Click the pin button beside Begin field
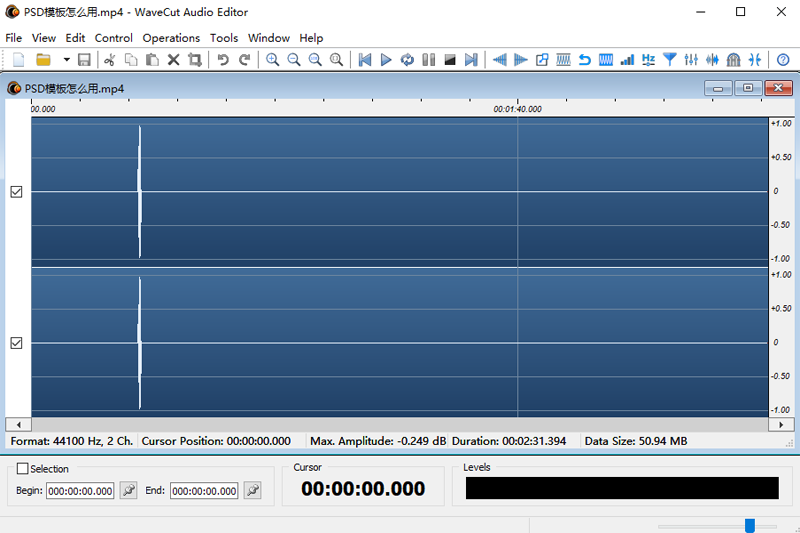This screenshot has width=800, height=533. [x=128, y=490]
